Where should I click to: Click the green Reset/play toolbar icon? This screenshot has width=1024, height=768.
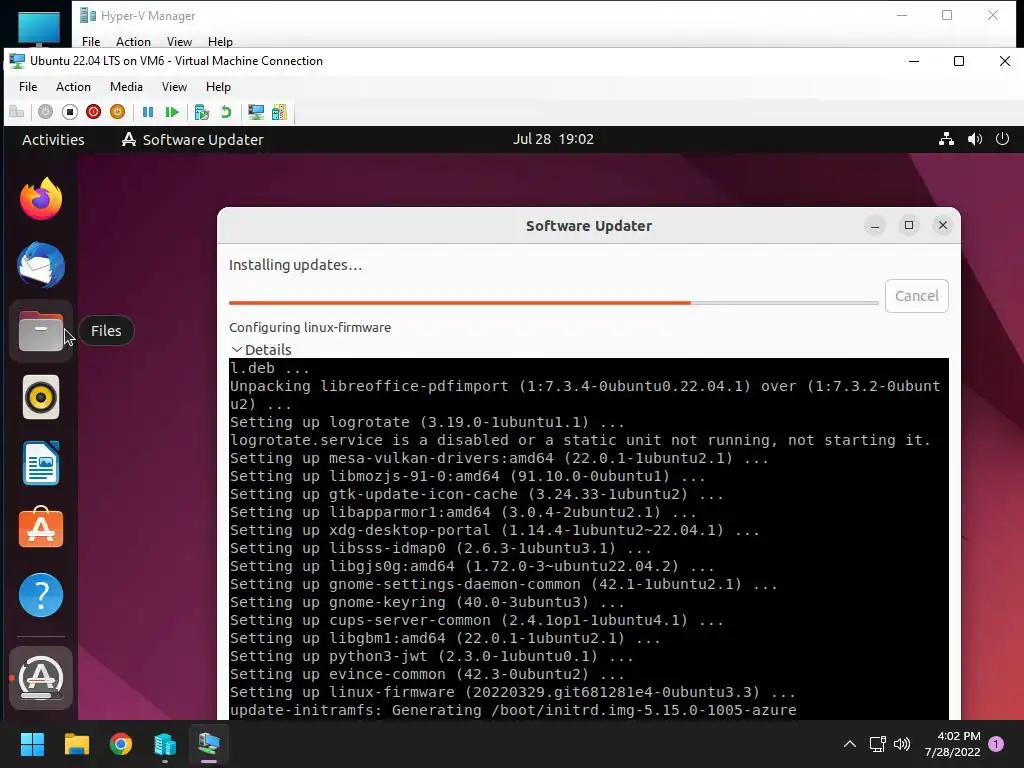[172, 112]
